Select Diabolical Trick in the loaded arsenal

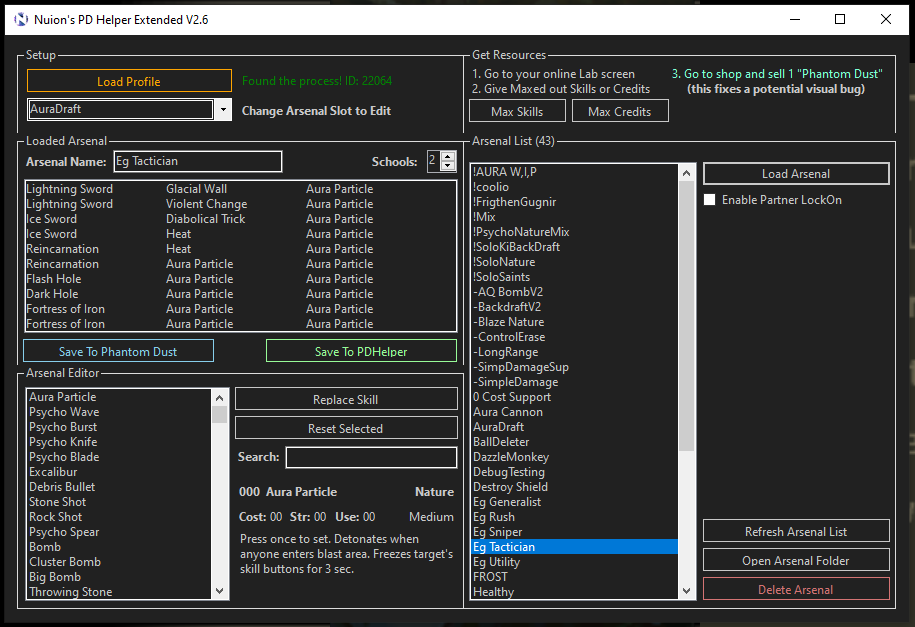(205, 219)
